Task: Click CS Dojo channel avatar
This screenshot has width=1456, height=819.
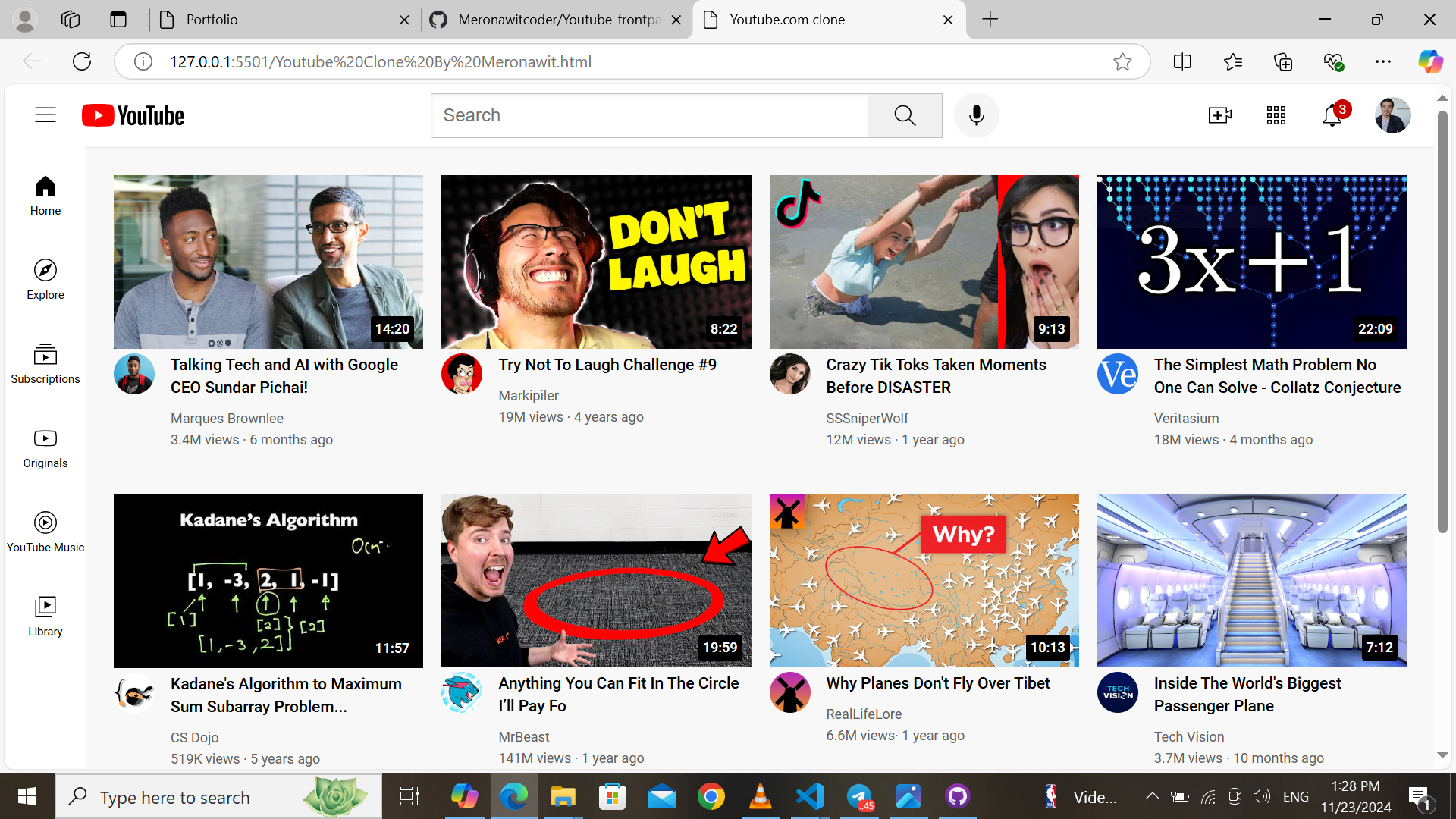Action: pos(134,693)
